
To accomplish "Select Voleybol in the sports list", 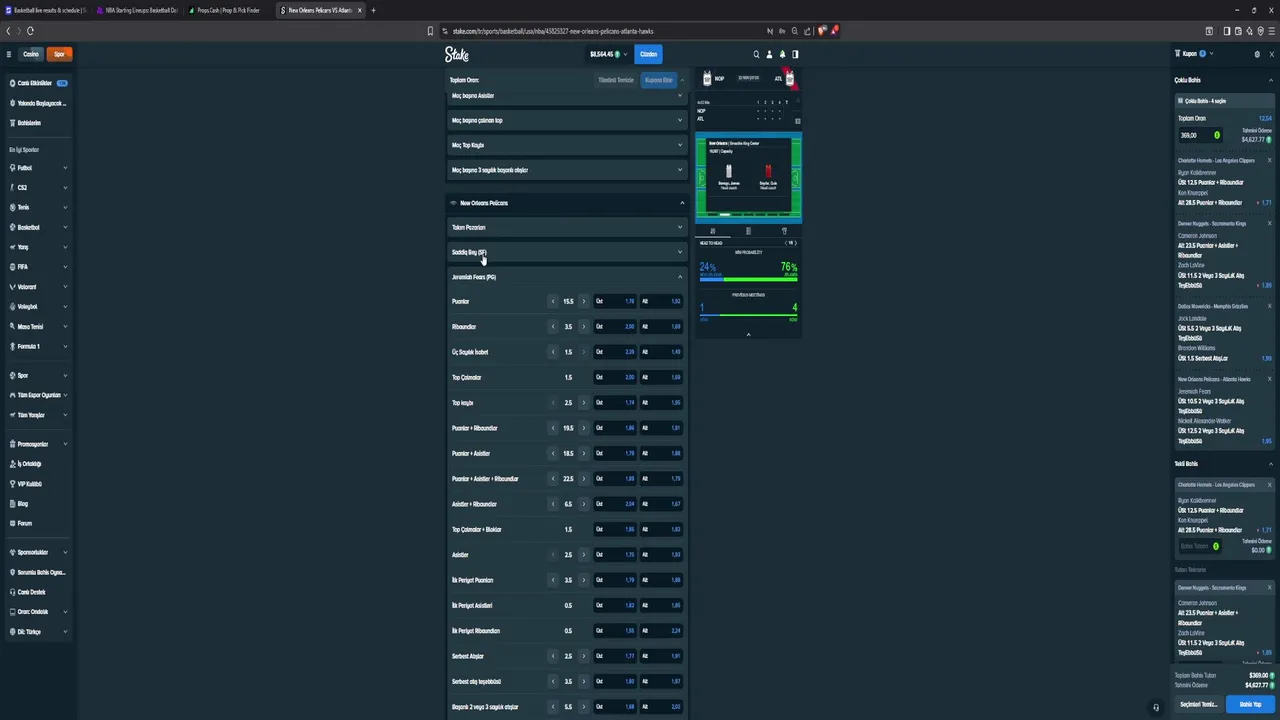I will coord(37,306).
